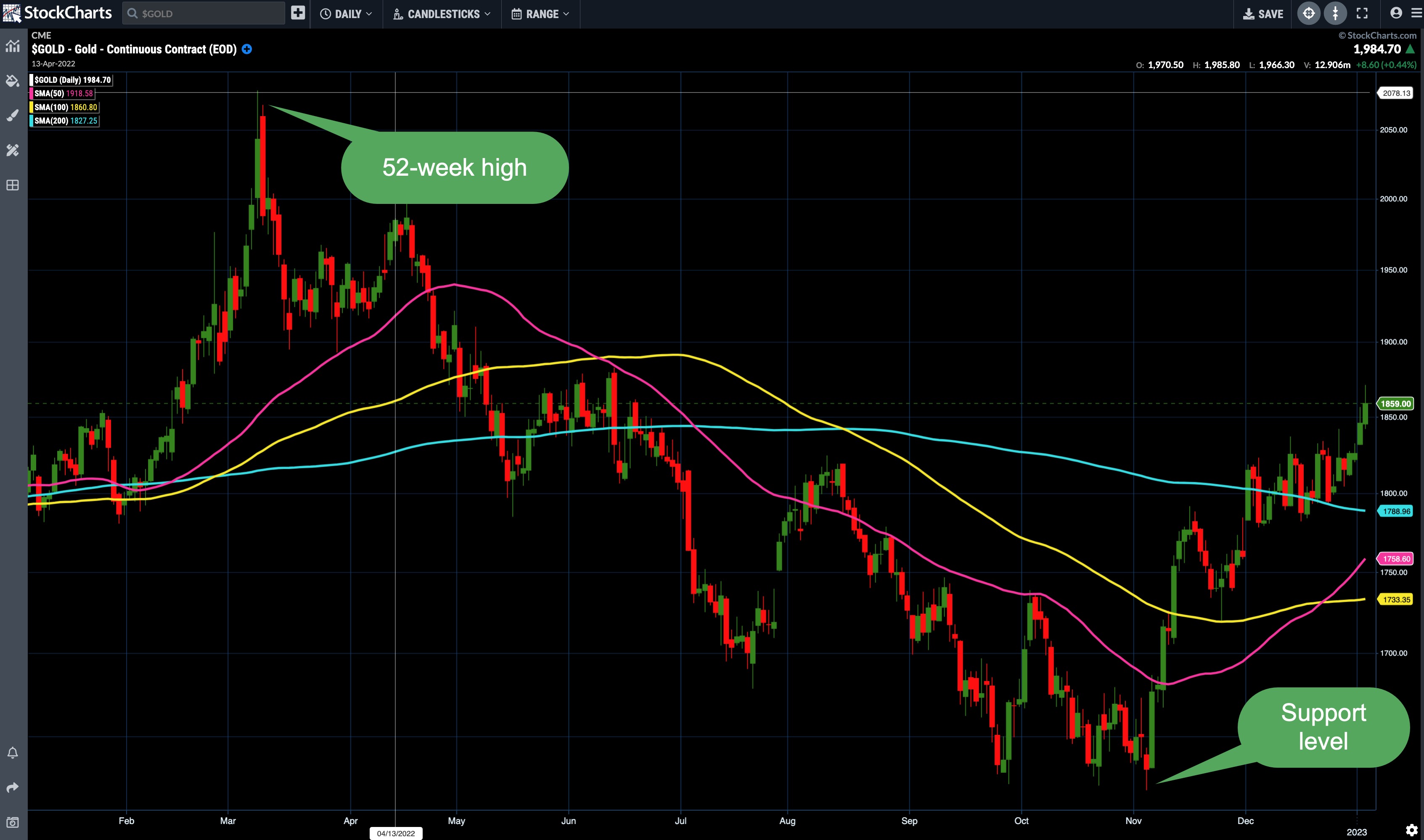Open the bell alerts icon
Viewport: 1424px width, 840px height.
(x=13, y=752)
